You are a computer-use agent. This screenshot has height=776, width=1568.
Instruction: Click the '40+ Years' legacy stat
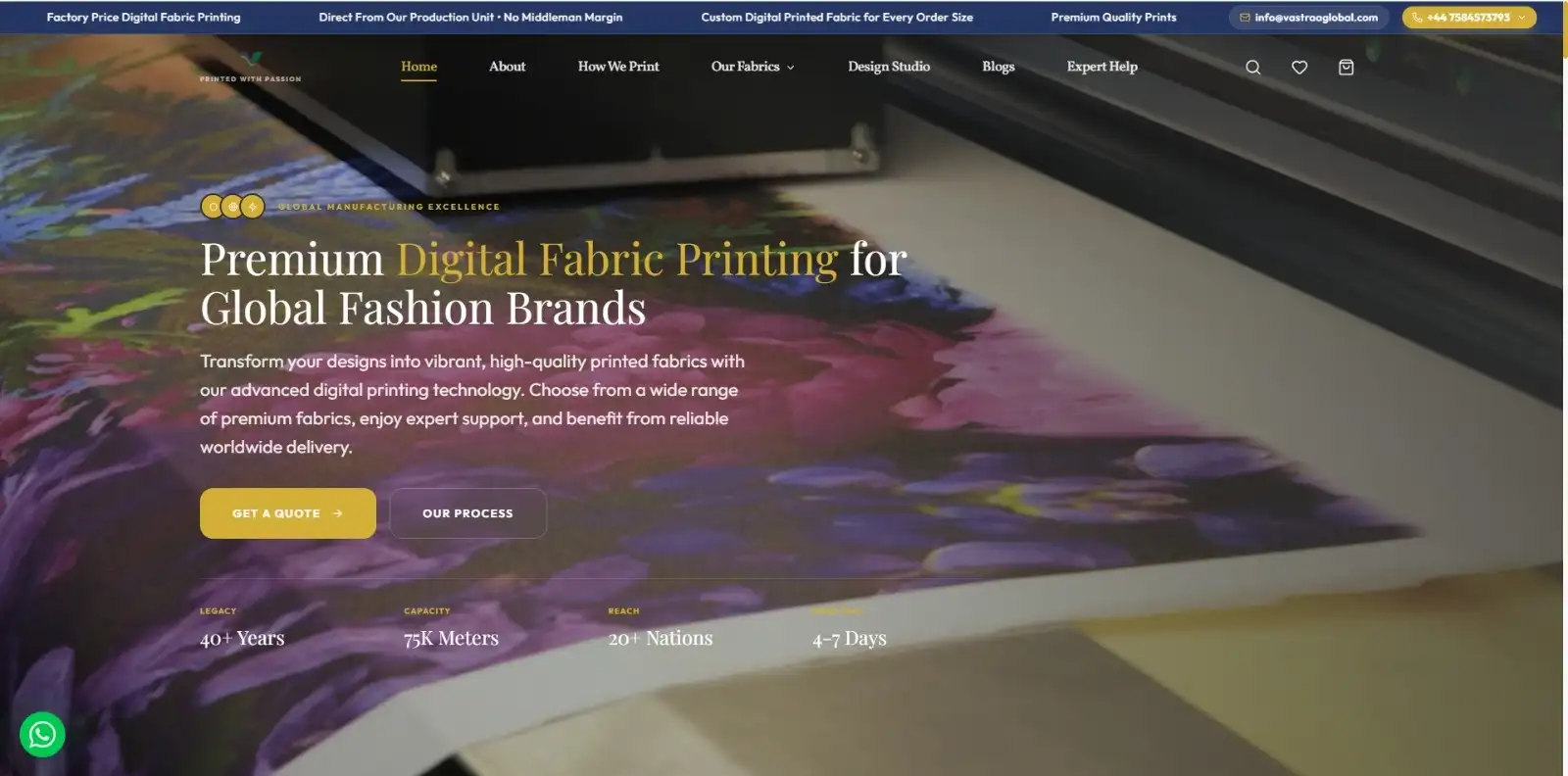[x=242, y=638]
